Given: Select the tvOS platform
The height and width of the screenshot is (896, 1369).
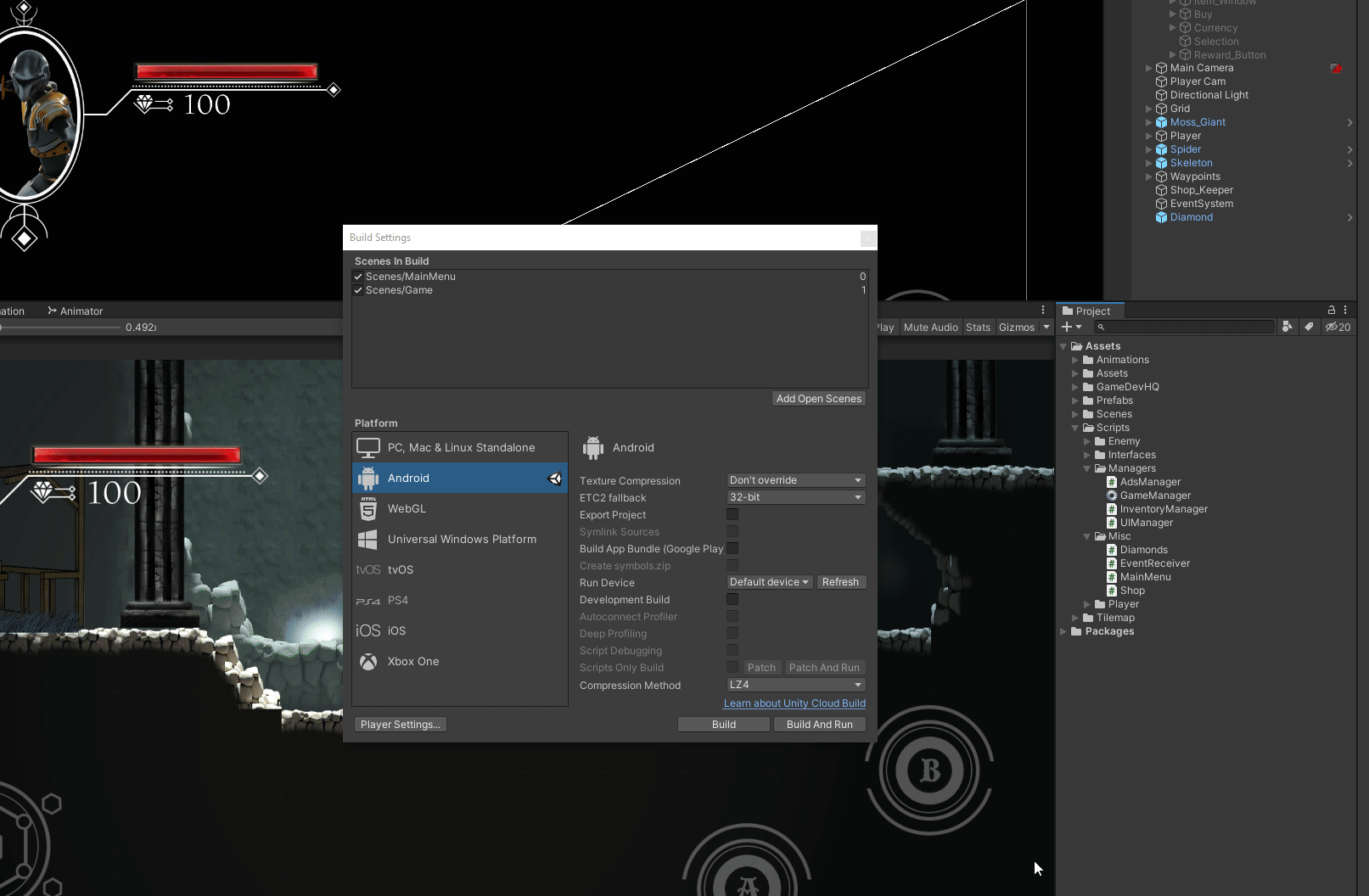Looking at the screenshot, I should pyautogui.click(x=460, y=569).
